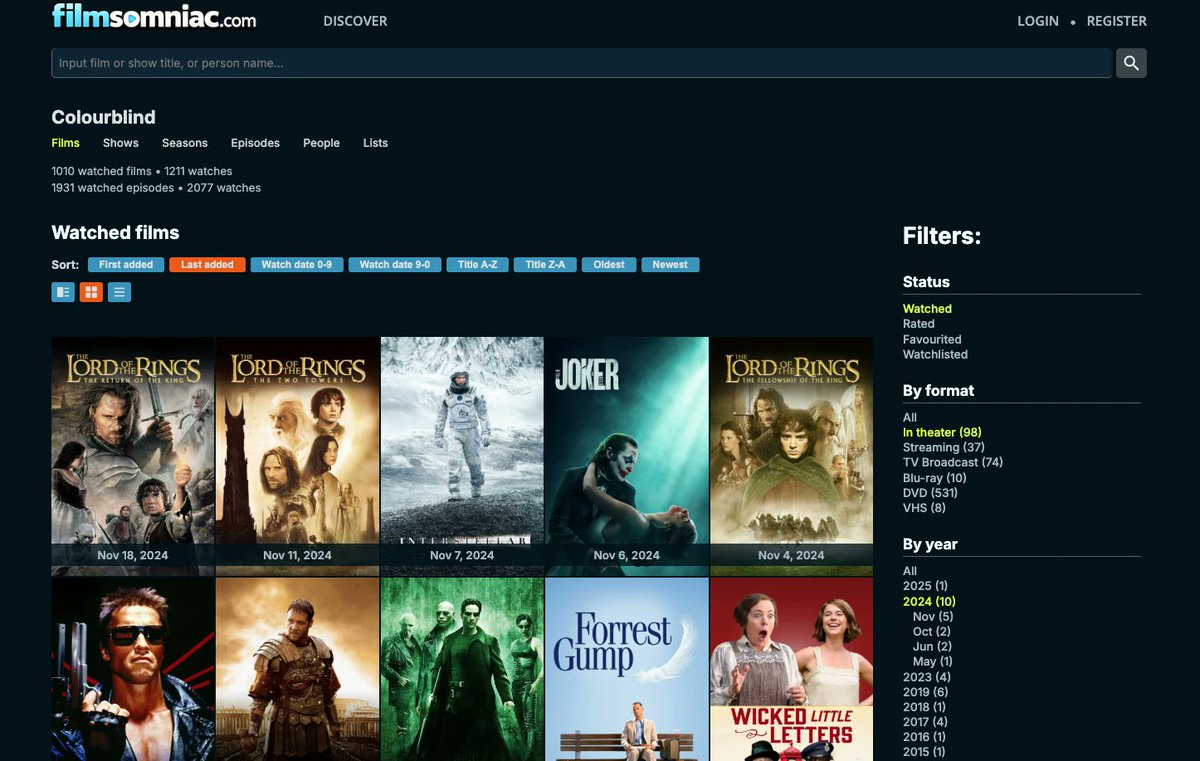Viewport: 1200px width, 761px height.
Task: Click the search magnifier icon button
Action: (x=1131, y=63)
